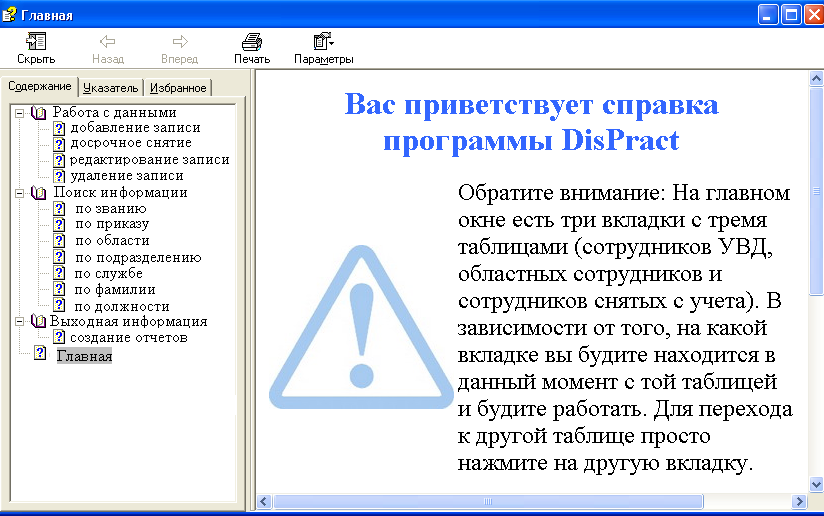Open the Параметры toolbar icon

[x=323, y=42]
